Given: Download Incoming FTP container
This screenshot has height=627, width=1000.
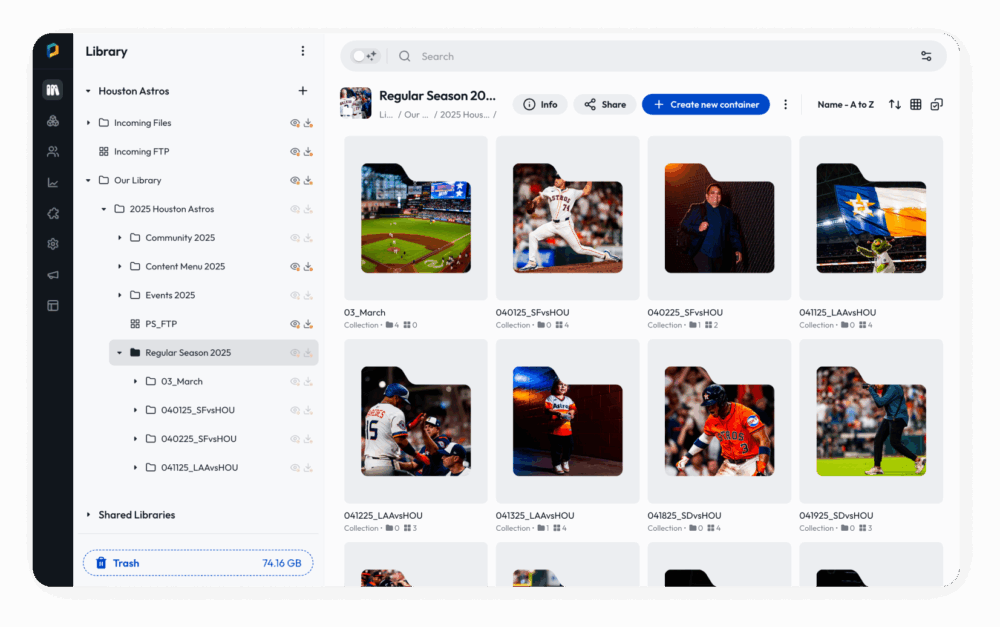Looking at the screenshot, I should coord(308,152).
